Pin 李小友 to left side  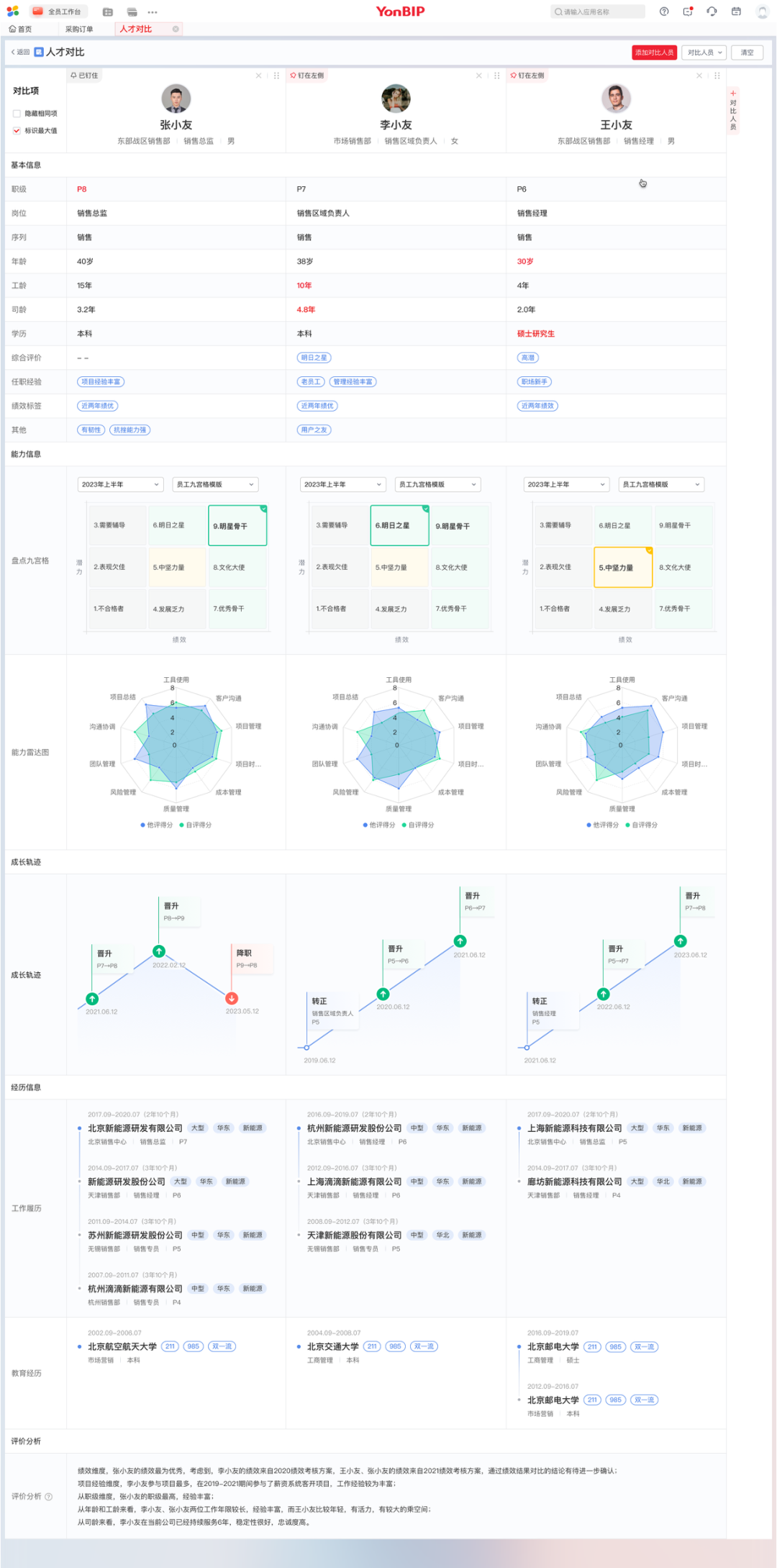coord(306,76)
